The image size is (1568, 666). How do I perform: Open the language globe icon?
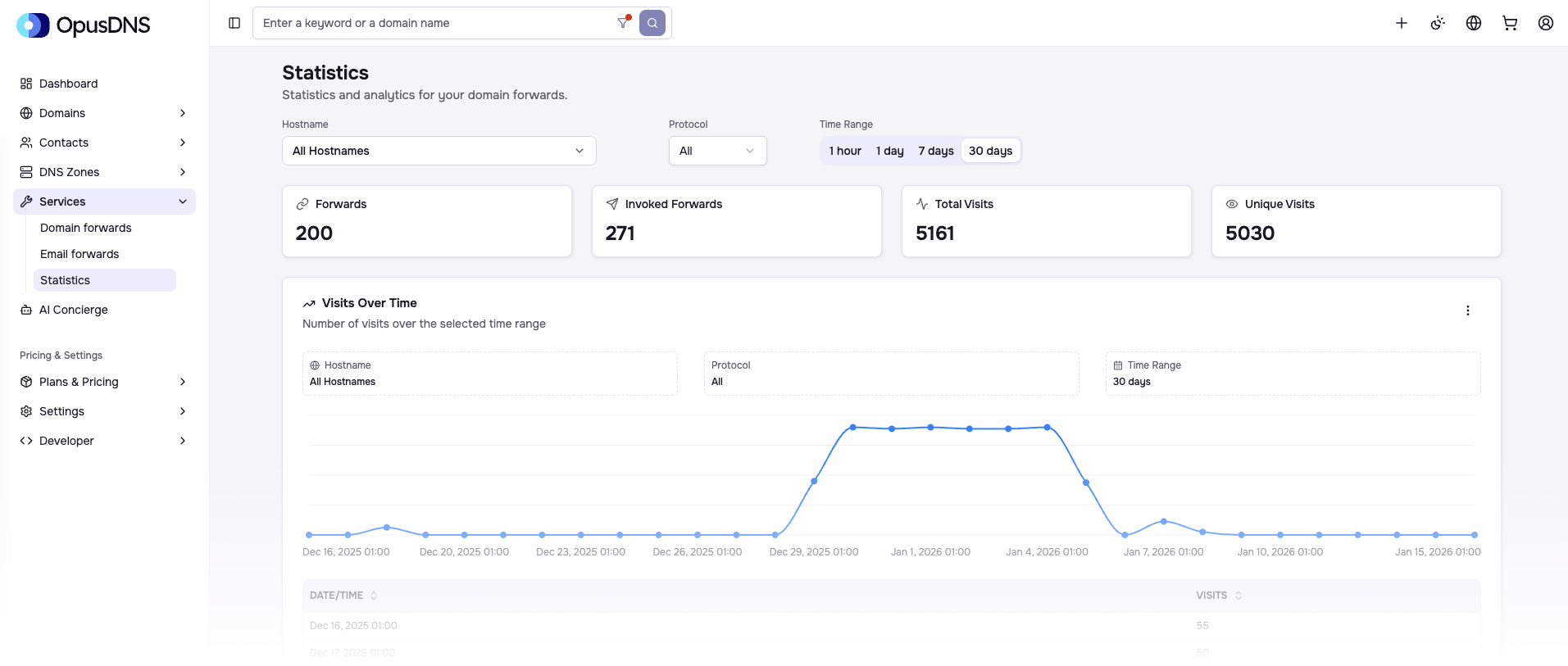(x=1474, y=23)
